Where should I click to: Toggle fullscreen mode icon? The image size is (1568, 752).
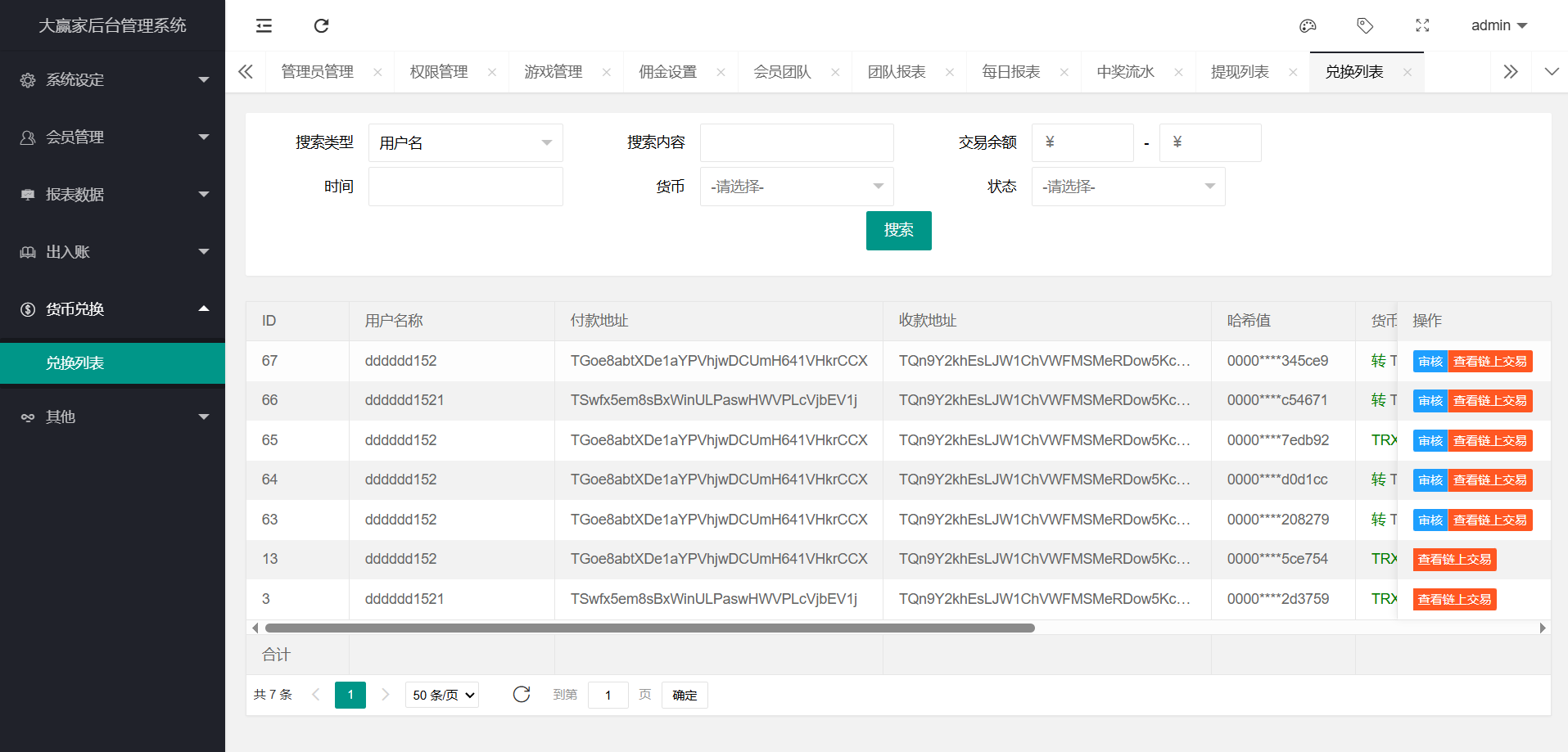point(1422,26)
